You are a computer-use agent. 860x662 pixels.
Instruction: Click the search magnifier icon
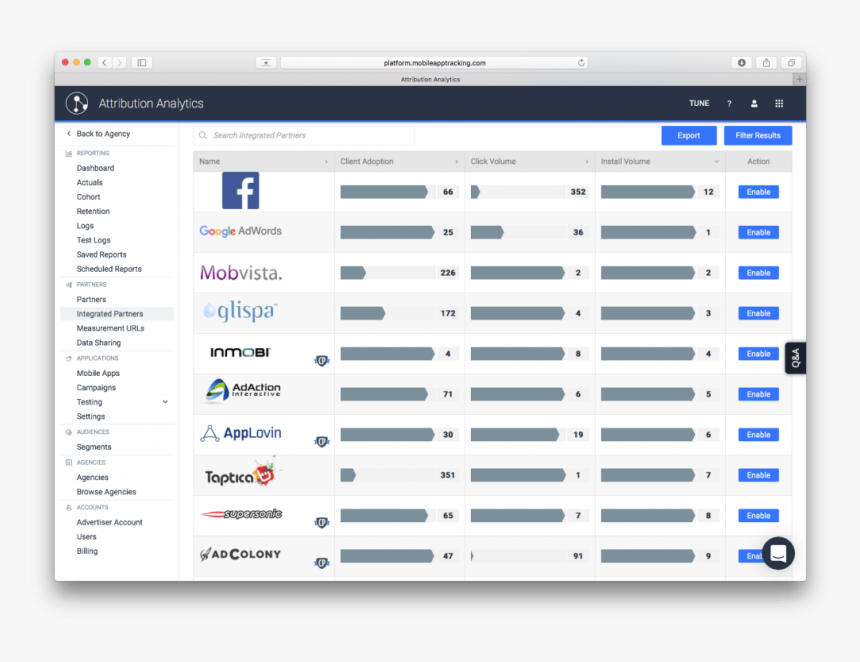click(203, 135)
